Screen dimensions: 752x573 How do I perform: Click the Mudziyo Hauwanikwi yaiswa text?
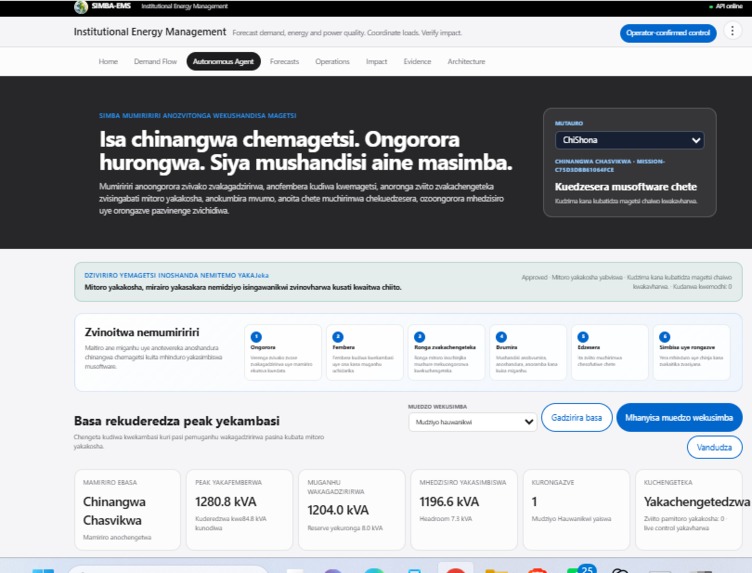tap(571, 519)
